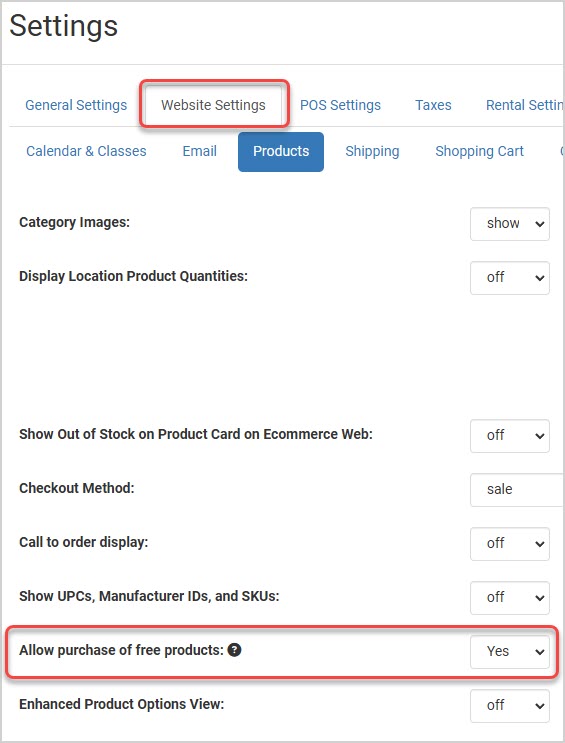This screenshot has height=743, width=565.
Task: Open Show UPCs, Manufacturer IDs, SKUs dropdown
Action: 510,598
